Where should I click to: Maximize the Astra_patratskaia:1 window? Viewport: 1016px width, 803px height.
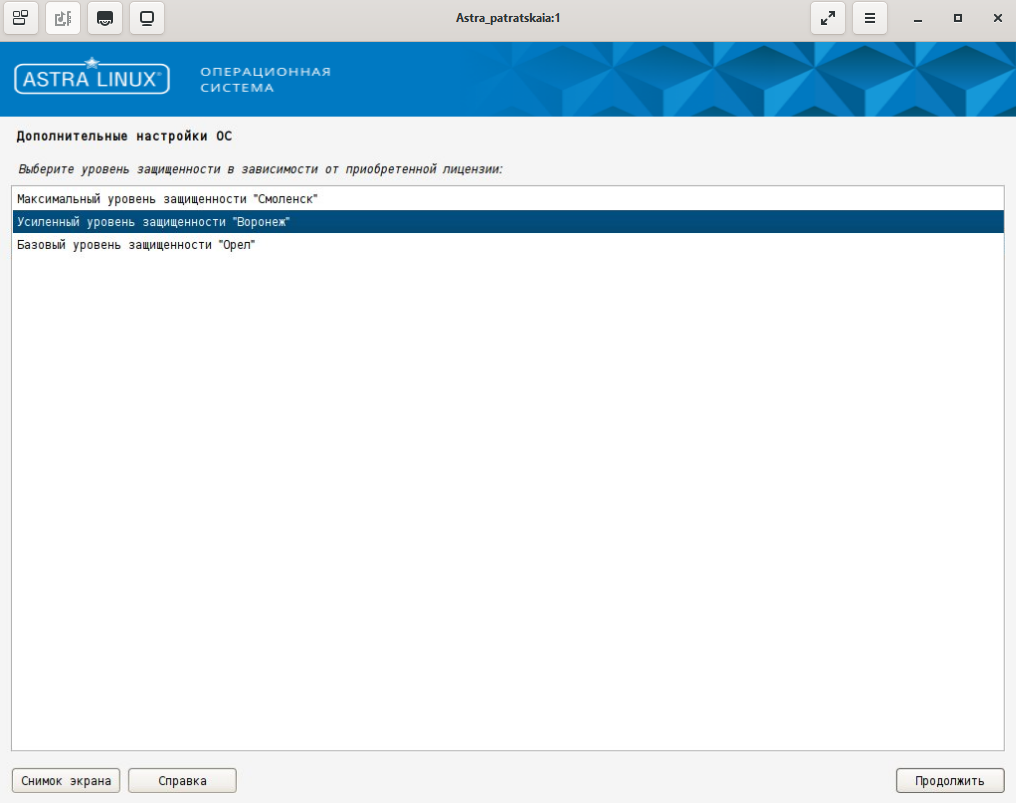[958, 18]
